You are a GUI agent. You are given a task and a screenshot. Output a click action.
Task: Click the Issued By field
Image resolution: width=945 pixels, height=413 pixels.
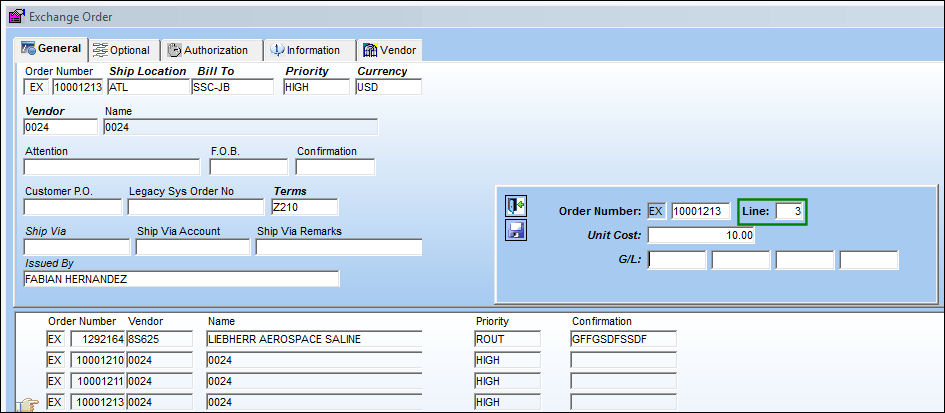[181, 279]
